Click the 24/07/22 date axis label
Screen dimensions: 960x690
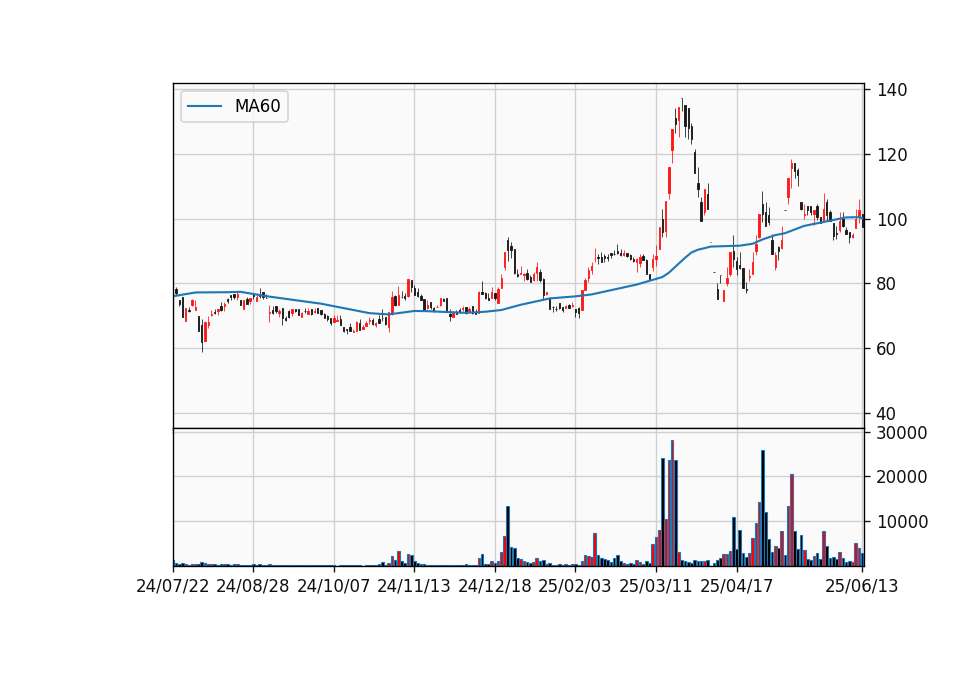pos(173,586)
